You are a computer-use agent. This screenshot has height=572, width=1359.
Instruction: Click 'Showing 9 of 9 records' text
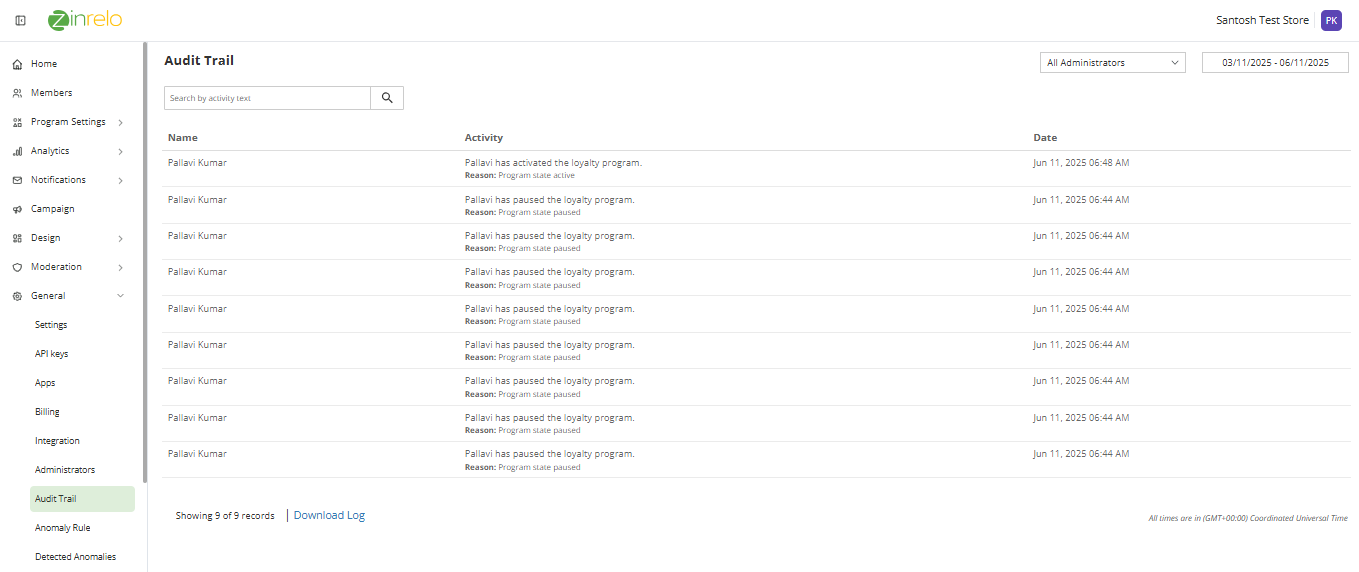225,516
